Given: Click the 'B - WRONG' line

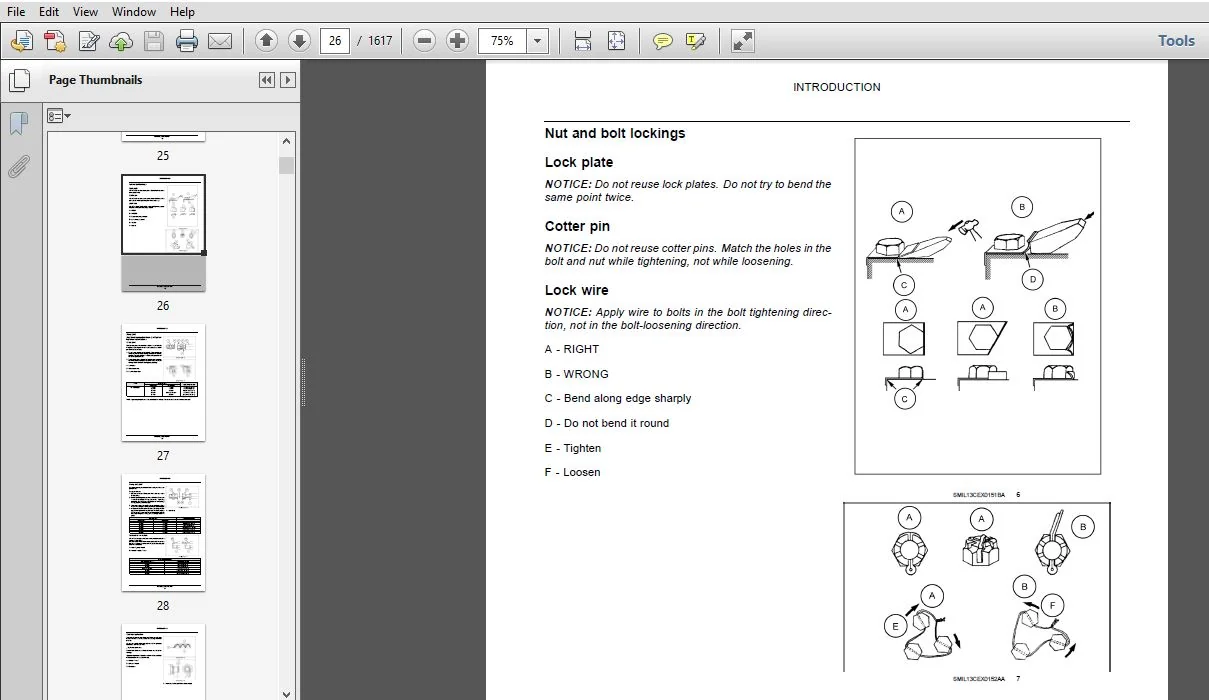Looking at the screenshot, I should pos(576,374).
